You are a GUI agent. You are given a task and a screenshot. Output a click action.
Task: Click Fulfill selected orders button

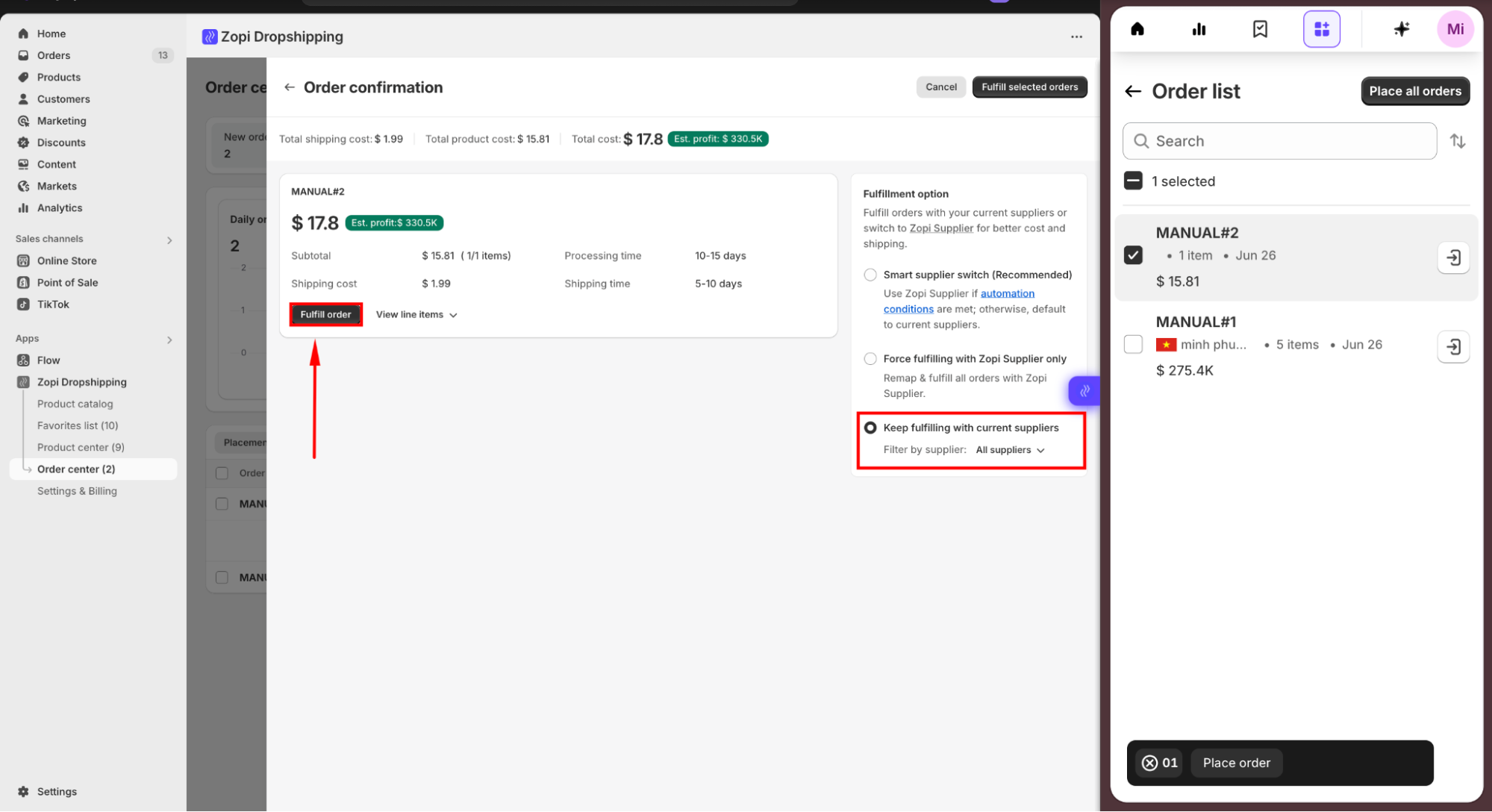click(x=1029, y=87)
